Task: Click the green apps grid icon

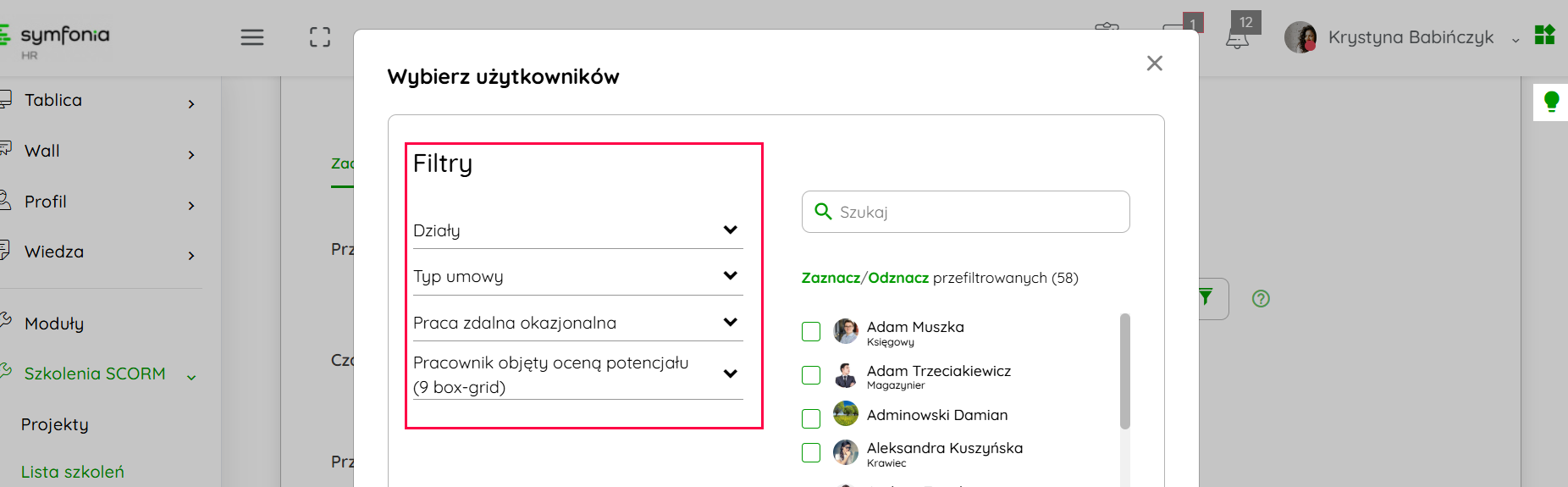Action: pyautogui.click(x=1545, y=35)
